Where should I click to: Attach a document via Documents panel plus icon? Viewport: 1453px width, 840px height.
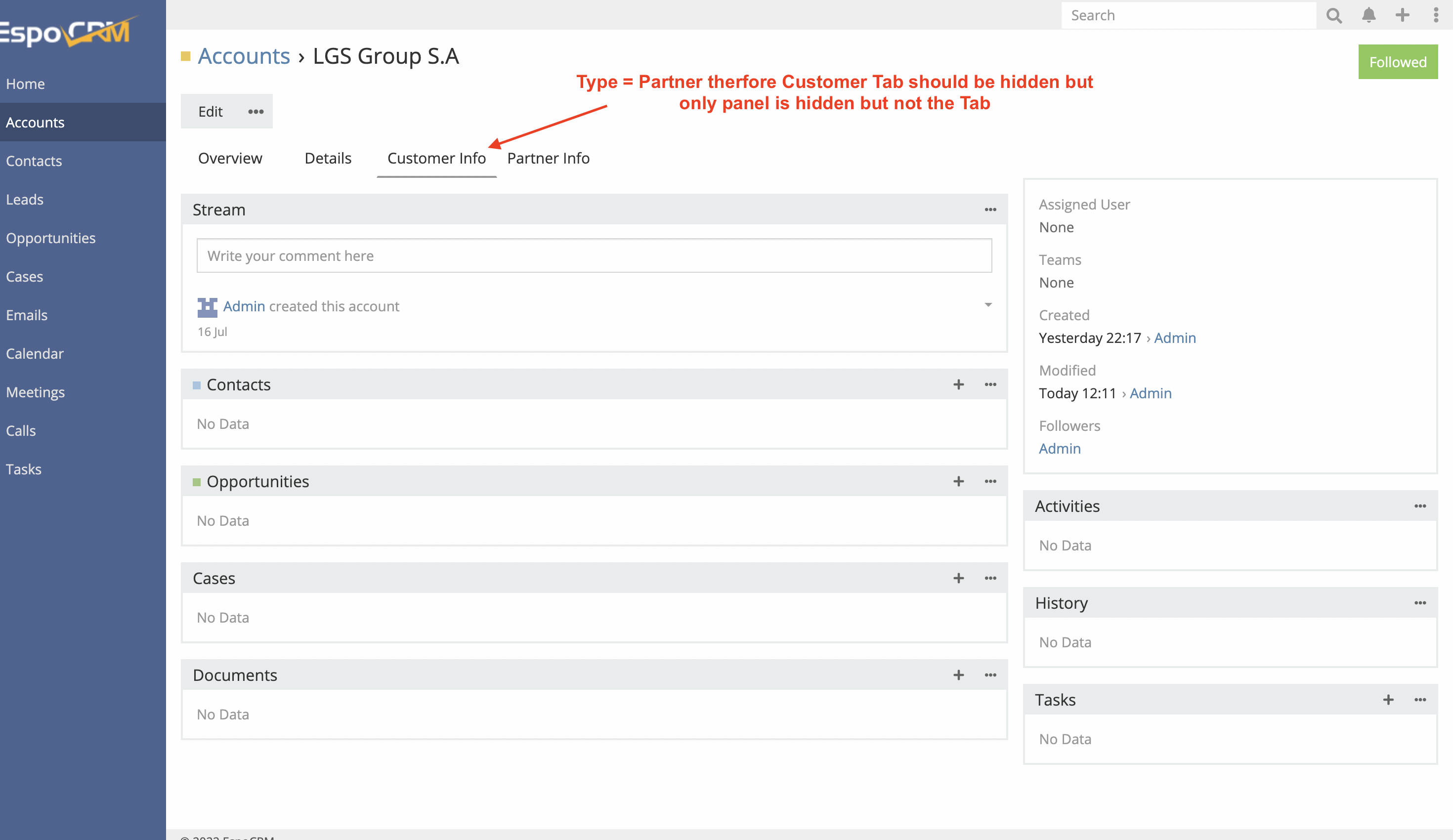pos(959,675)
